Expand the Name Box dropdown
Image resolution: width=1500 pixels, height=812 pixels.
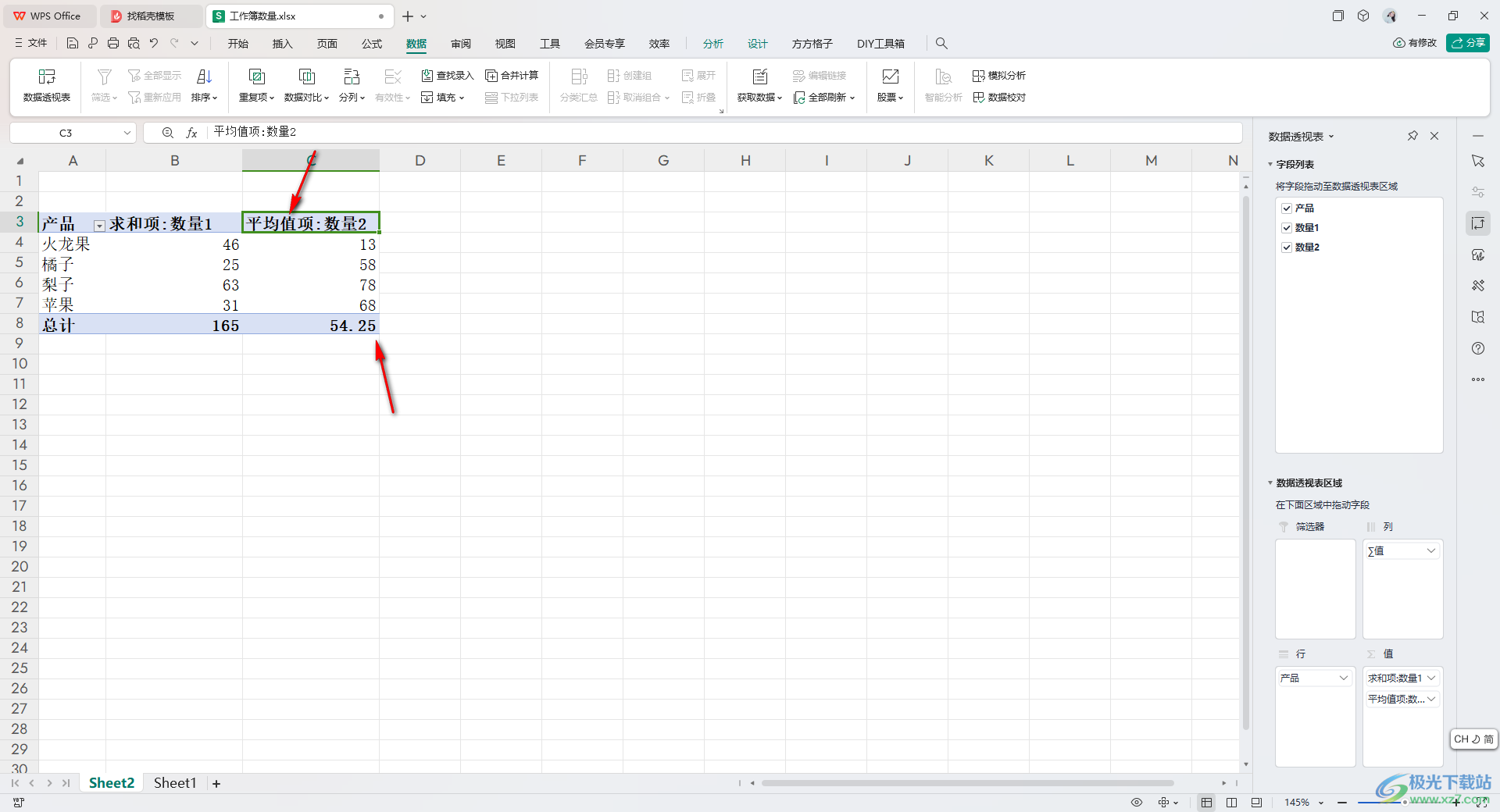coord(127,133)
